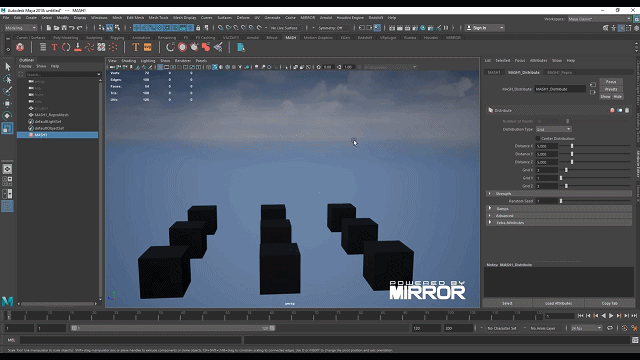Image resolution: width=640 pixels, height=360 pixels.
Task: Activate the Rotate tool
Action: (7, 116)
